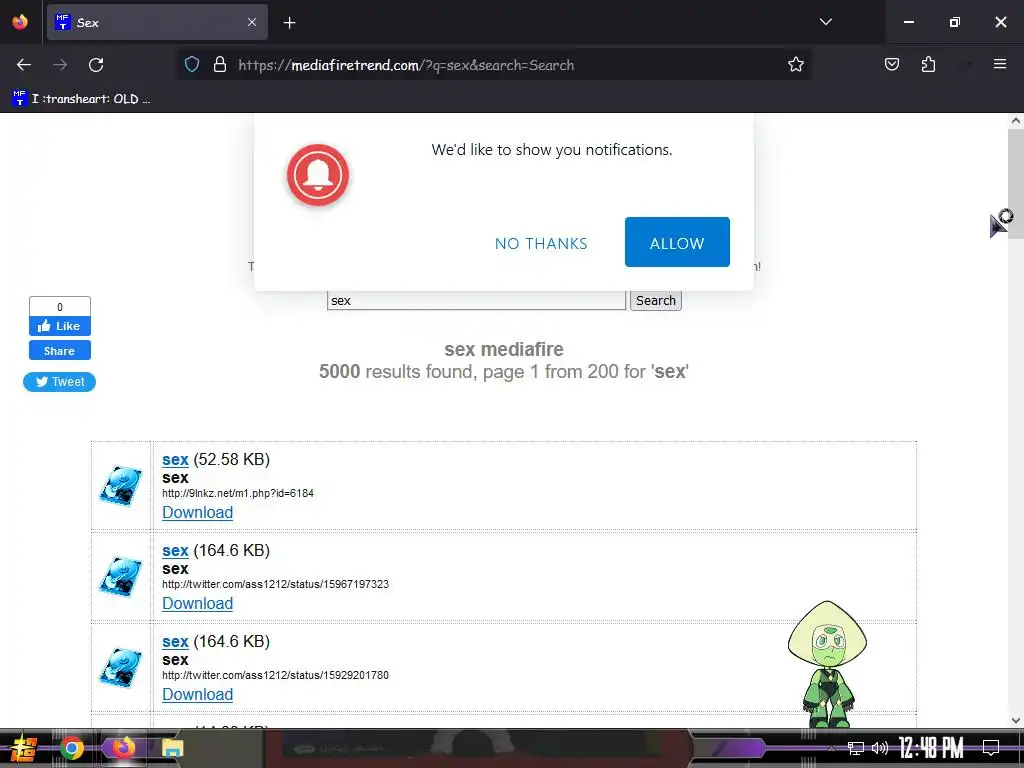
Task: Click the red notification bell icon
Action: pyautogui.click(x=318, y=175)
